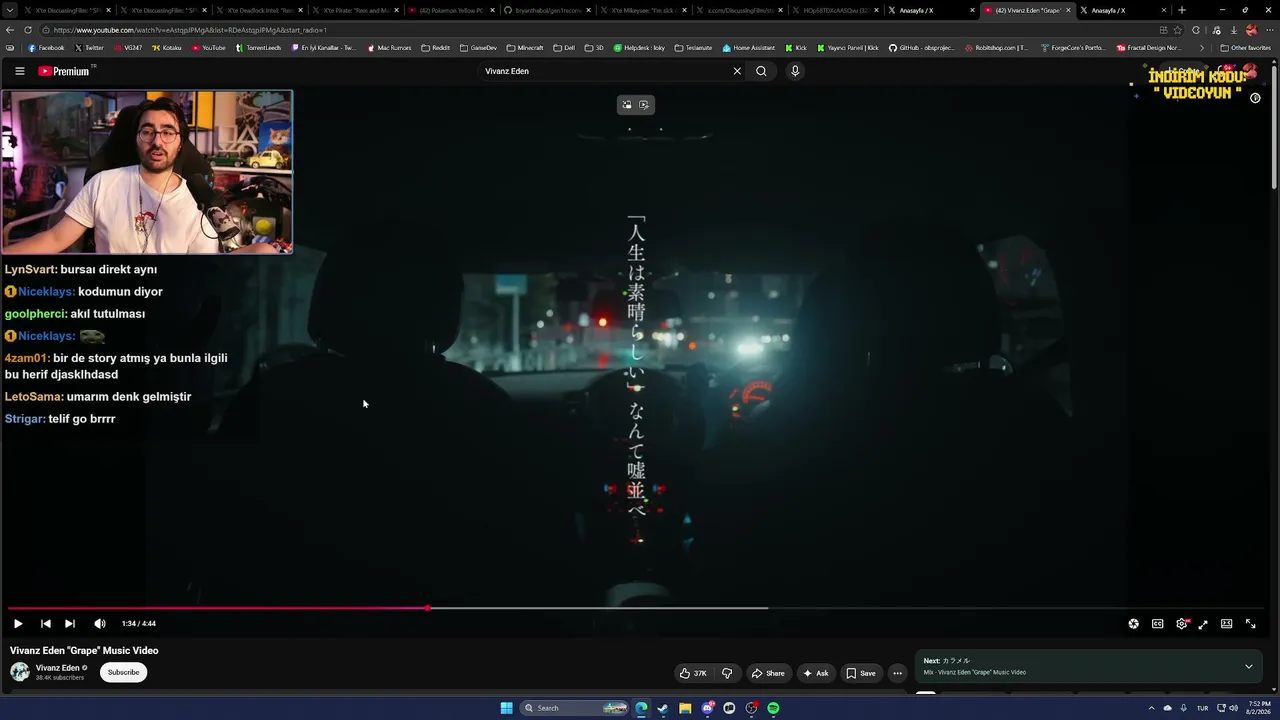Dislike the Grape music video
This screenshot has width=1280, height=720.
point(727,673)
